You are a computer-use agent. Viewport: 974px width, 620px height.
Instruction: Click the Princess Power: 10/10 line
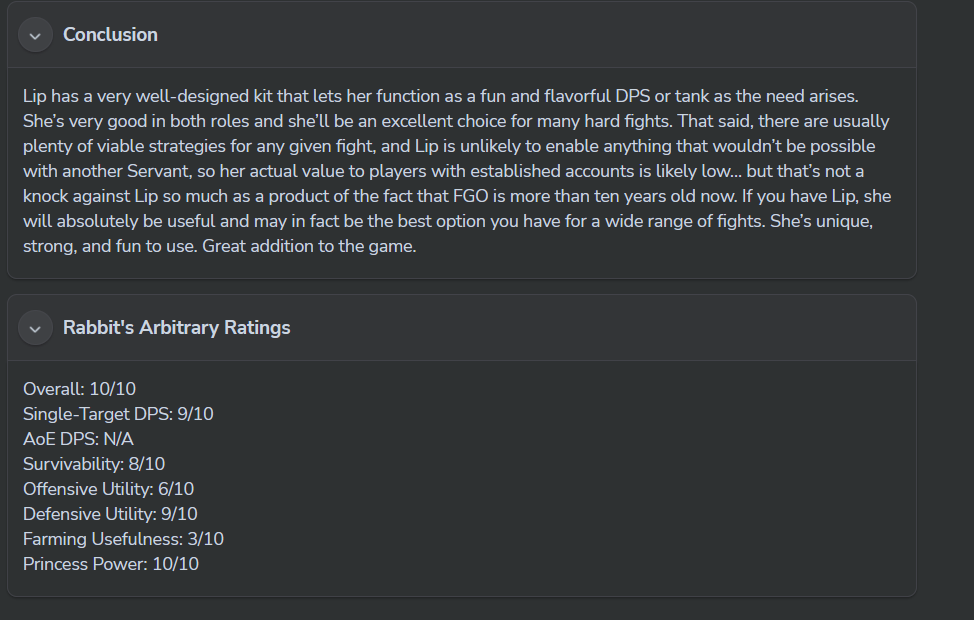pos(111,564)
